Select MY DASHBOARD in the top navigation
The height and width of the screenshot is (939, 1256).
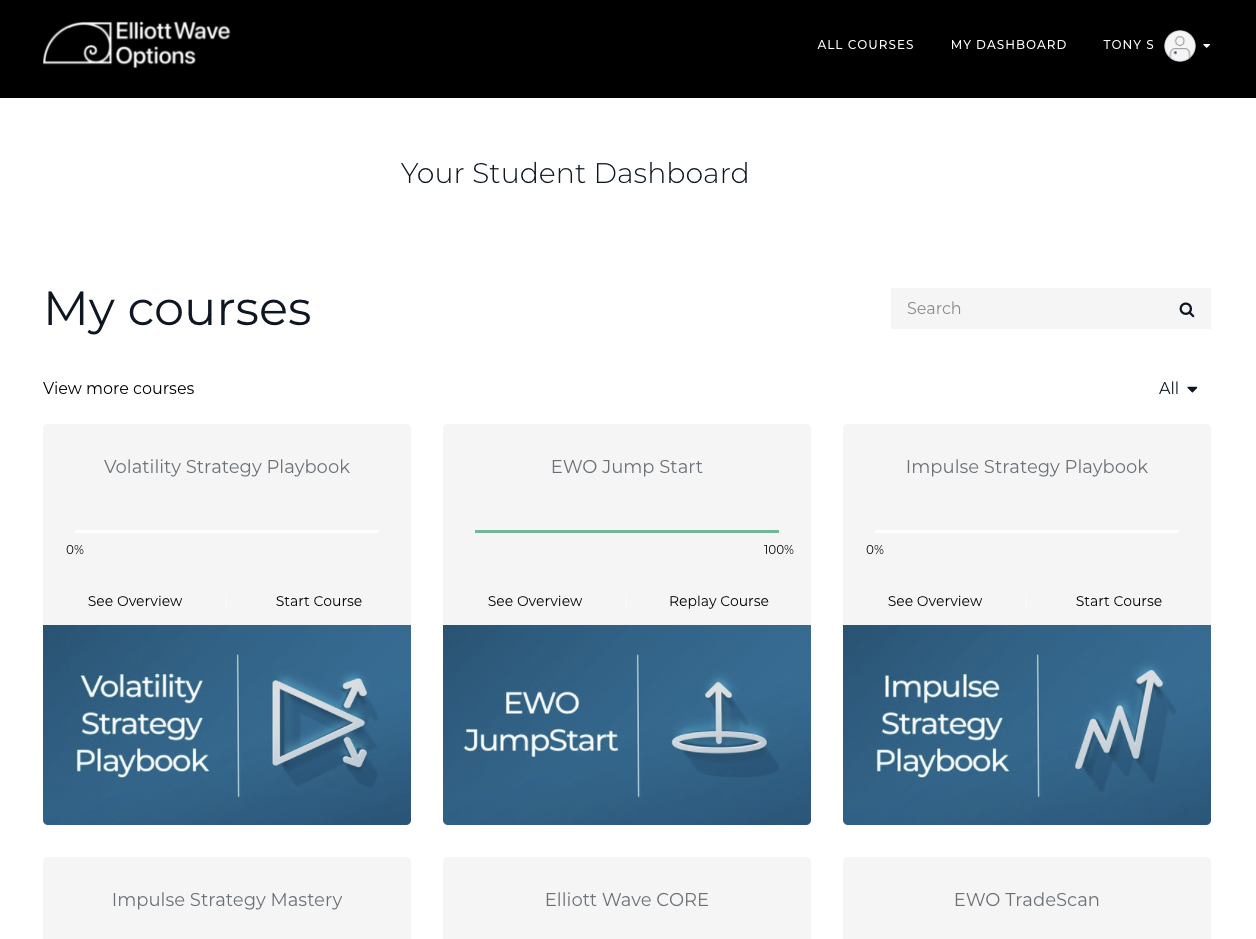coord(1008,44)
